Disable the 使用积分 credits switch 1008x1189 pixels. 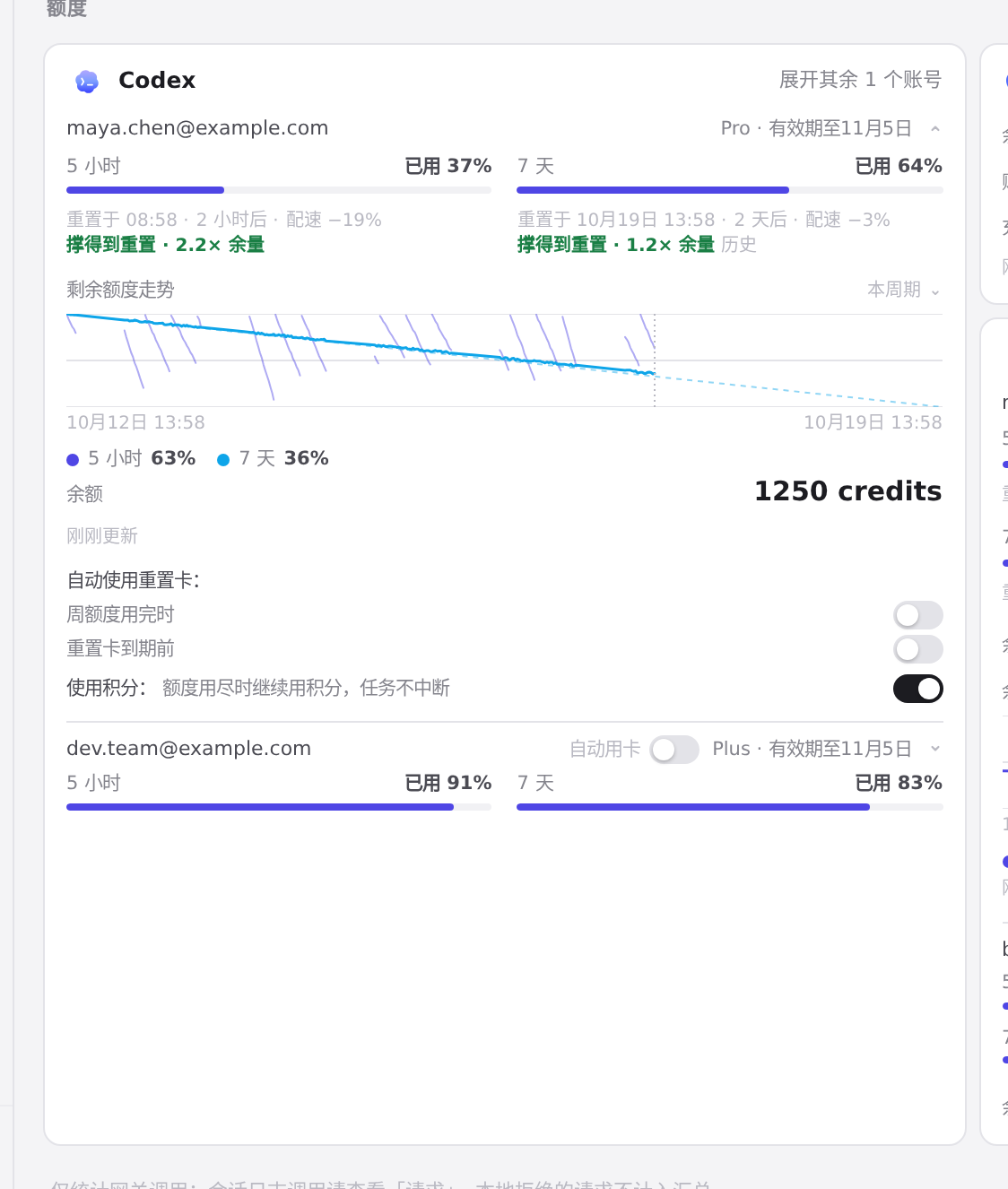(918, 689)
